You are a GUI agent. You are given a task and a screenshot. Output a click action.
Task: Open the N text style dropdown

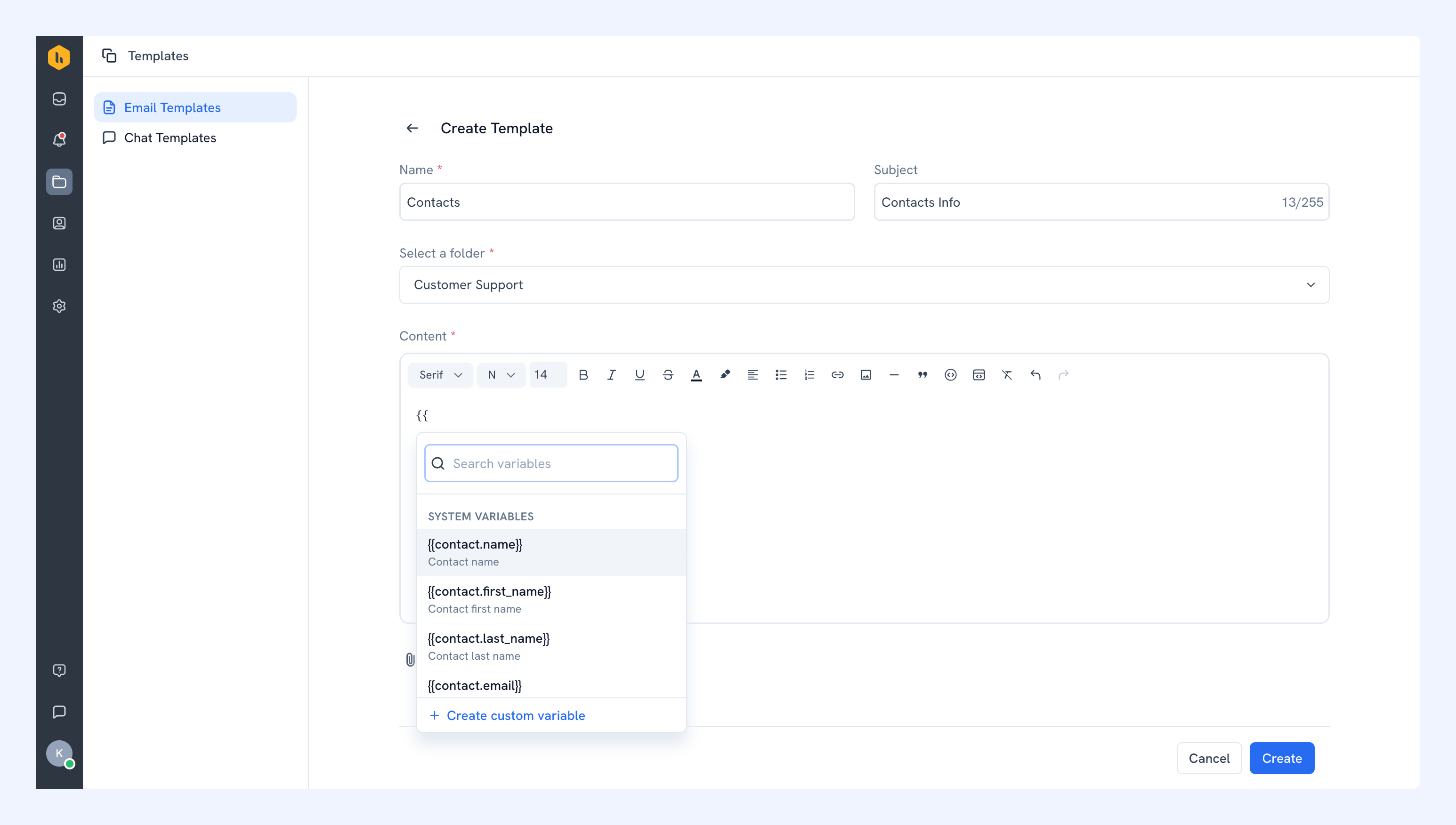[x=501, y=374]
